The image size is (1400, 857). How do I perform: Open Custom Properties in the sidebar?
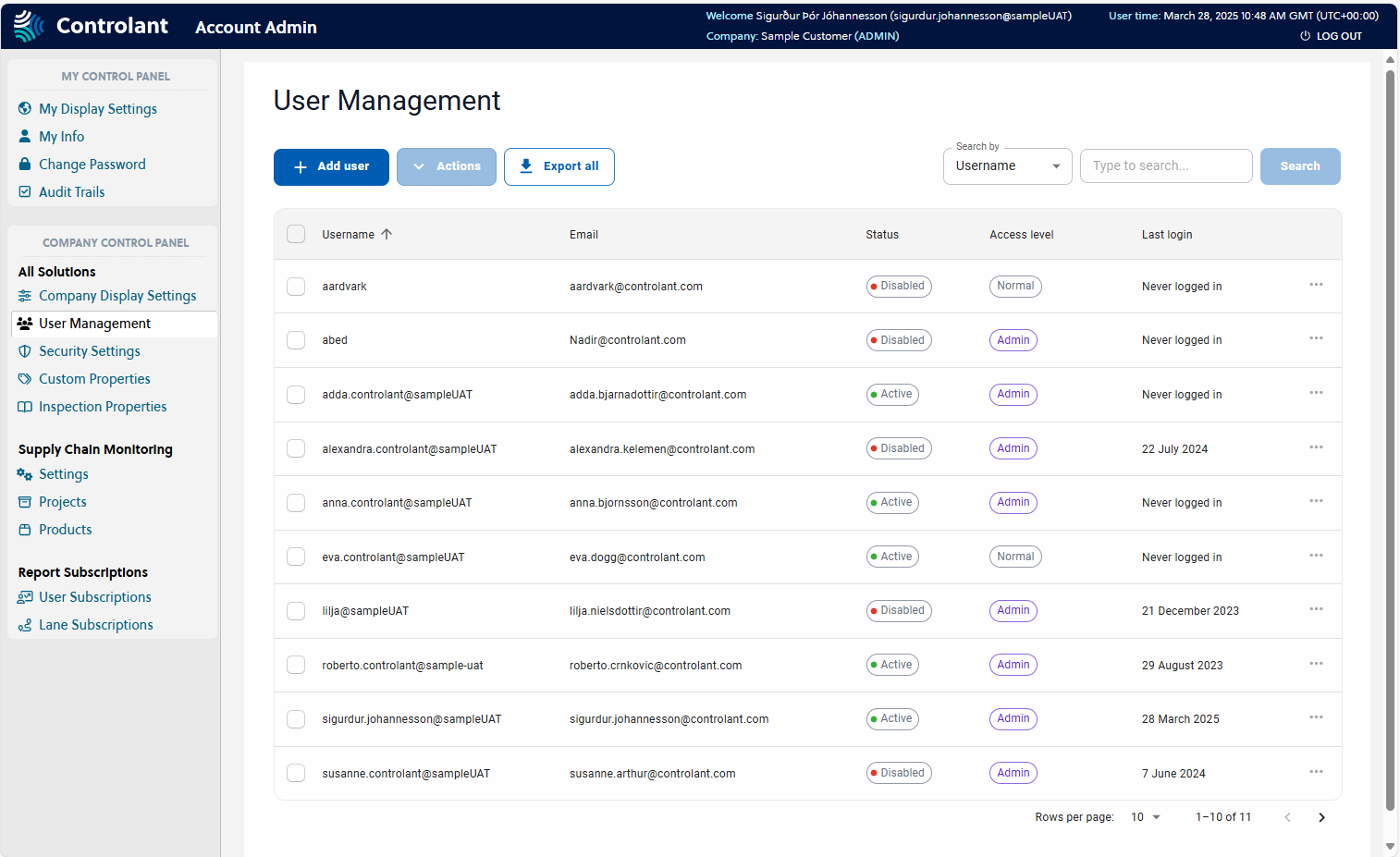[x=94, y=379]
